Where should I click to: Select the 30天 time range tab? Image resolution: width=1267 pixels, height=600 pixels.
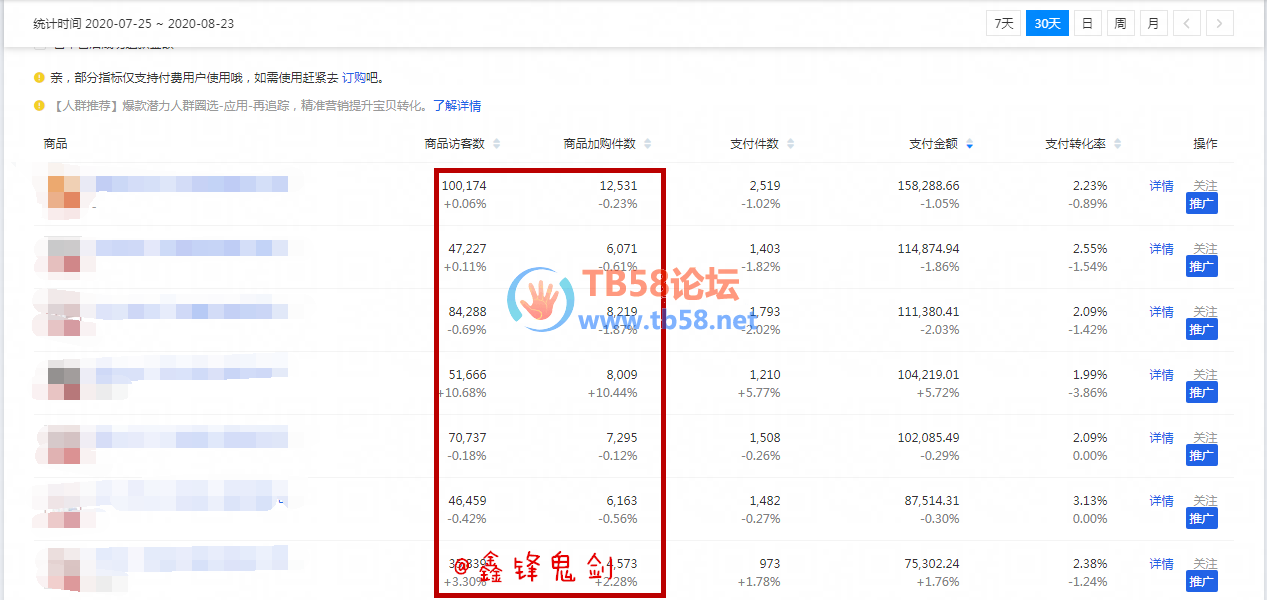[x=1047, y=23]
